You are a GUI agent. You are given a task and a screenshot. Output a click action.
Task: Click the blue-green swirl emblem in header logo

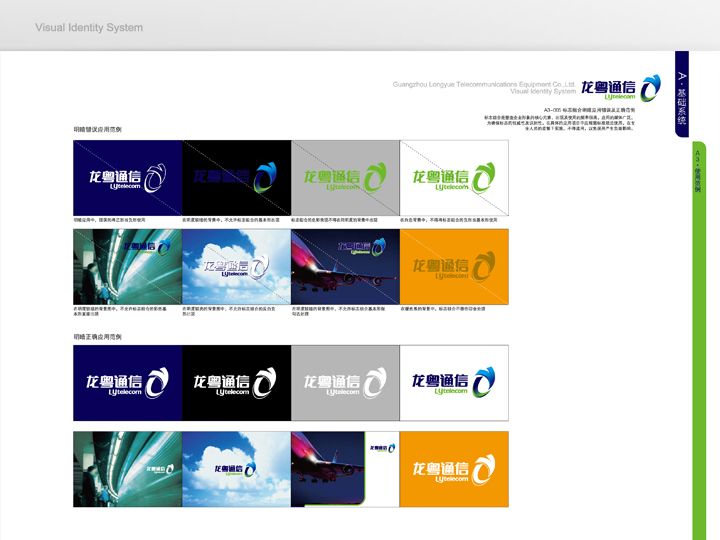651,88
